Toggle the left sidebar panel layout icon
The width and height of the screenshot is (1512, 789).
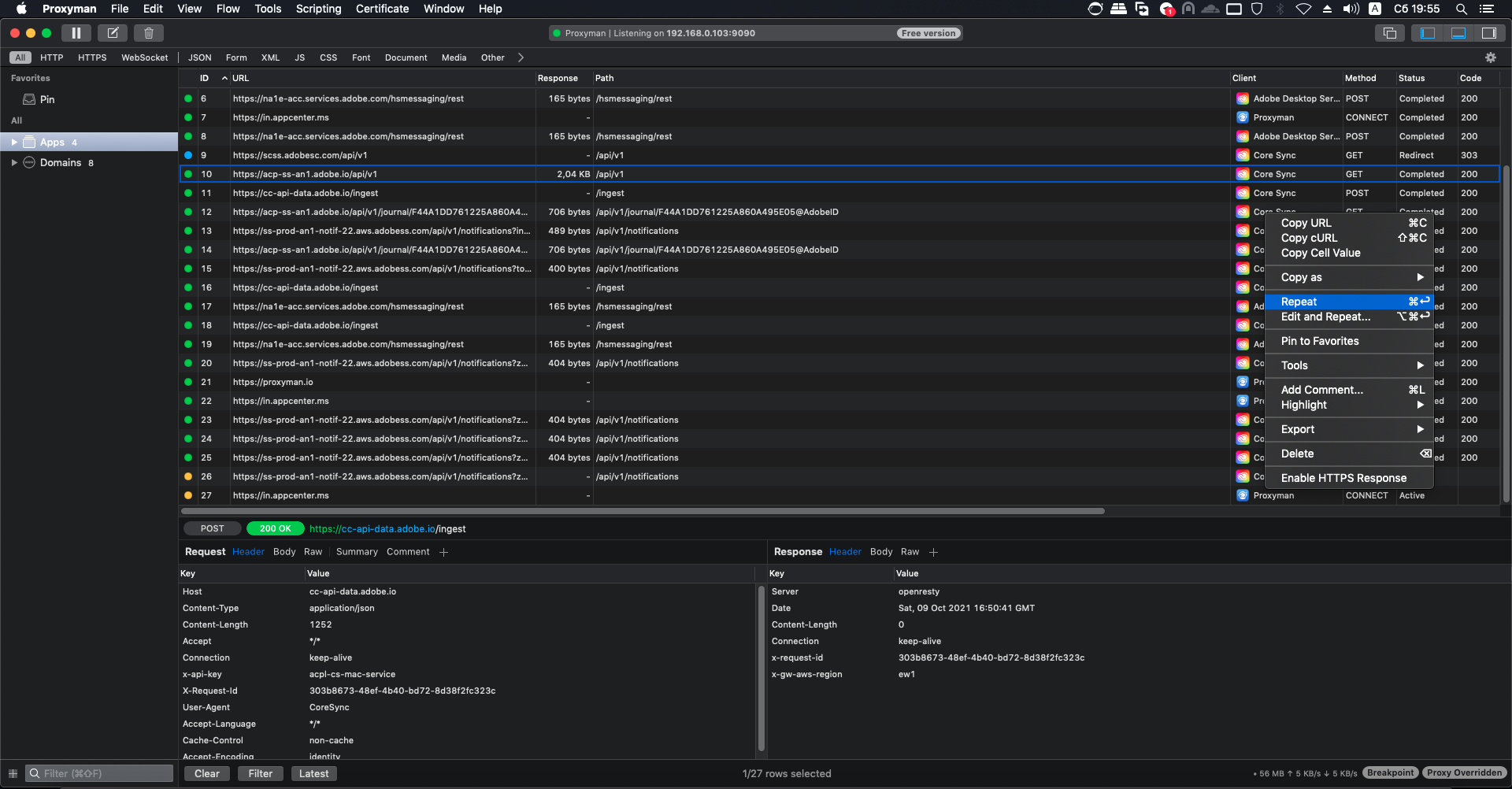click(1428, 33)
